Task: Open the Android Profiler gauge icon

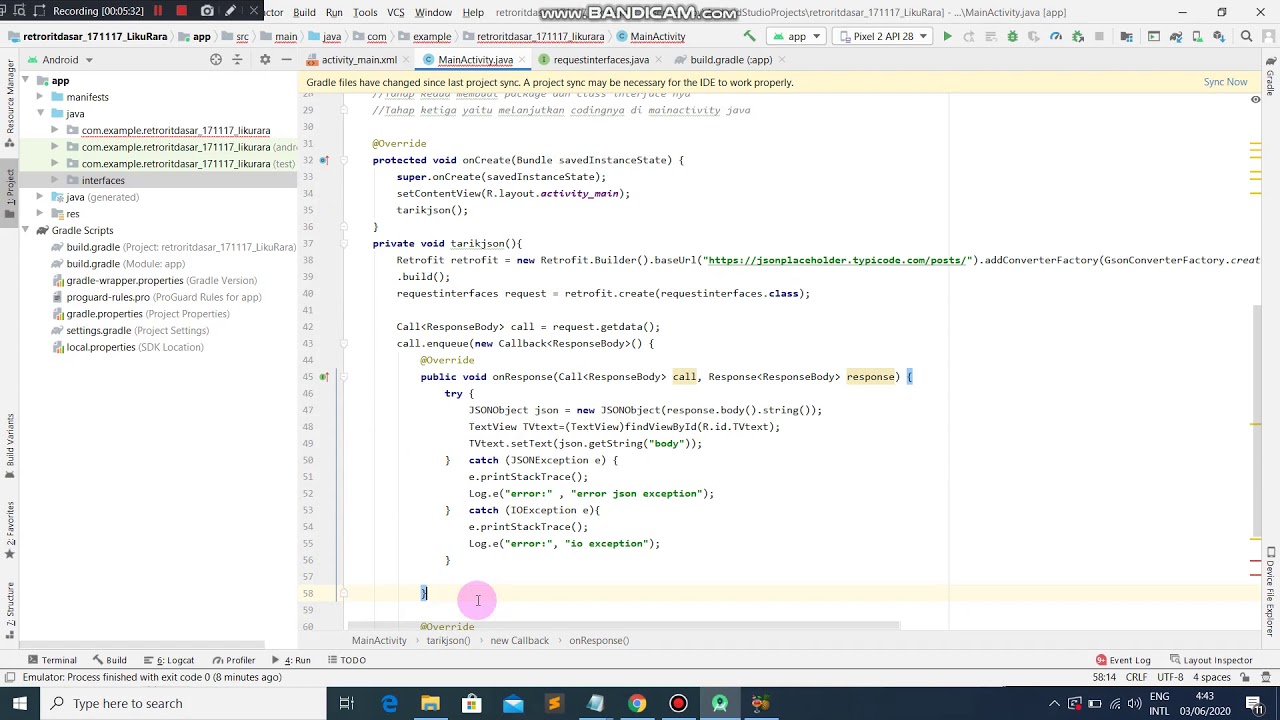Action: [x=1056, y=36]
